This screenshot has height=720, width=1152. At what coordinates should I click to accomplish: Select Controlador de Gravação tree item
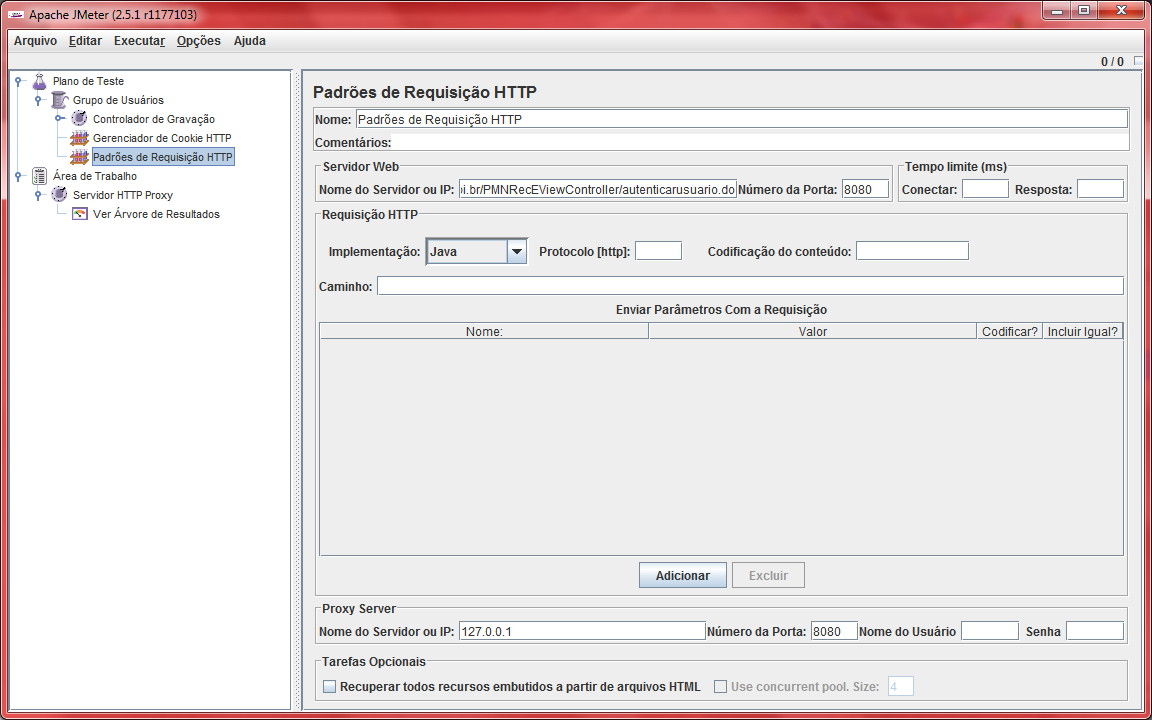click(x=154, y=119)
